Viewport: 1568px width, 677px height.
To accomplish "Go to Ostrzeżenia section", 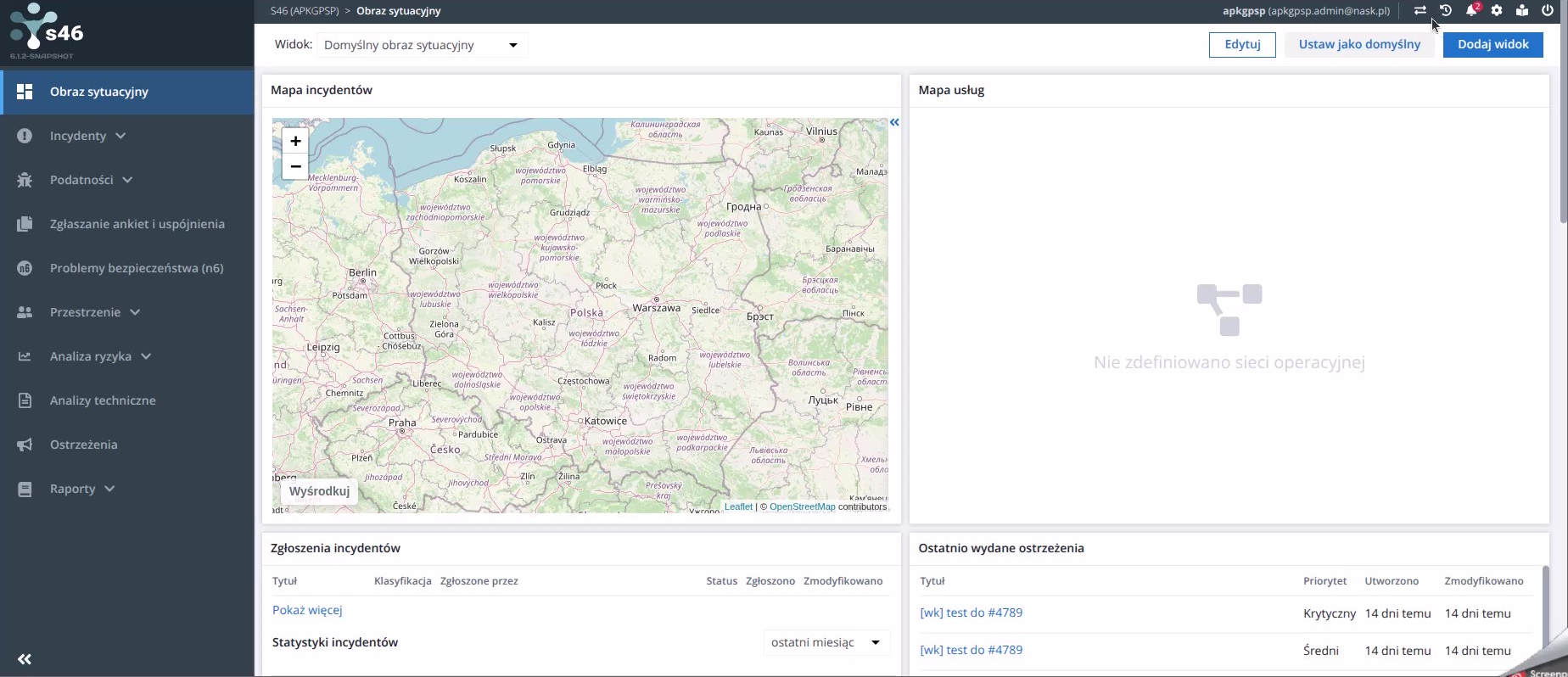I will tap(83, 445).
